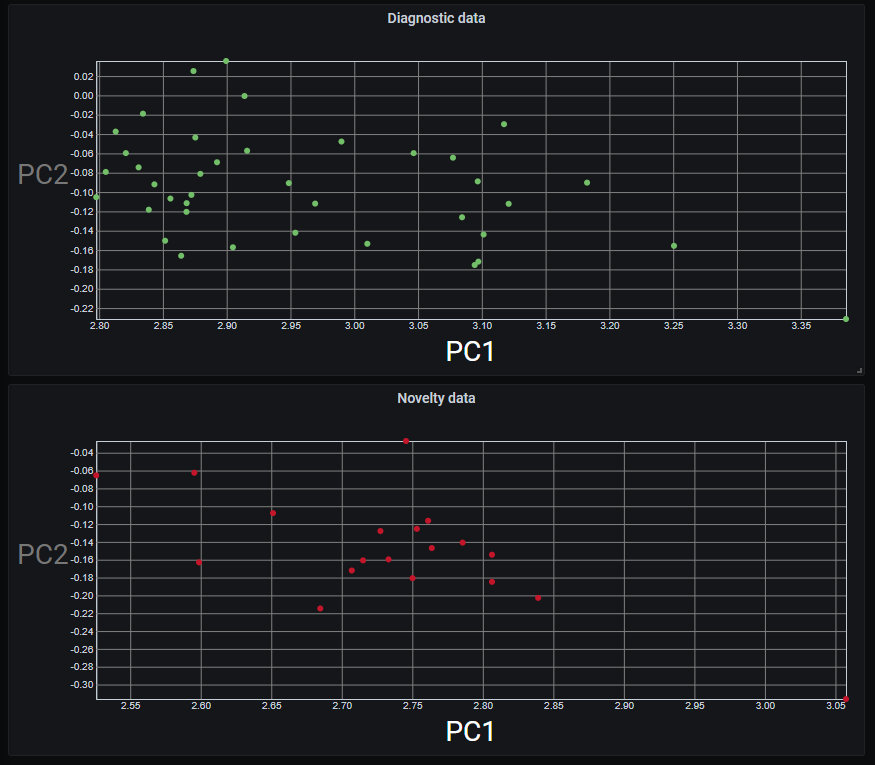Viewport: 875px width, 765px height.
Task: Click the rightmost green point in Diagnostic plot
Action: [846, 319]
